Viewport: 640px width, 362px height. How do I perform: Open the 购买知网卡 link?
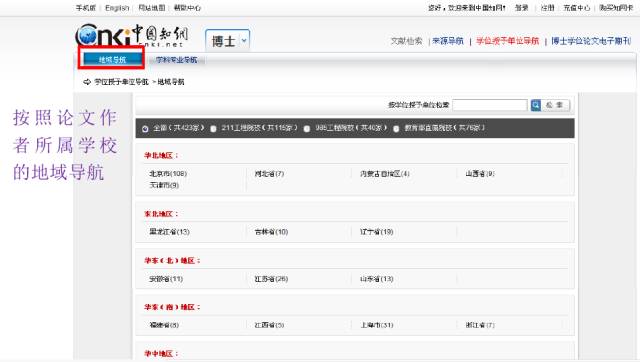[616, 8]
